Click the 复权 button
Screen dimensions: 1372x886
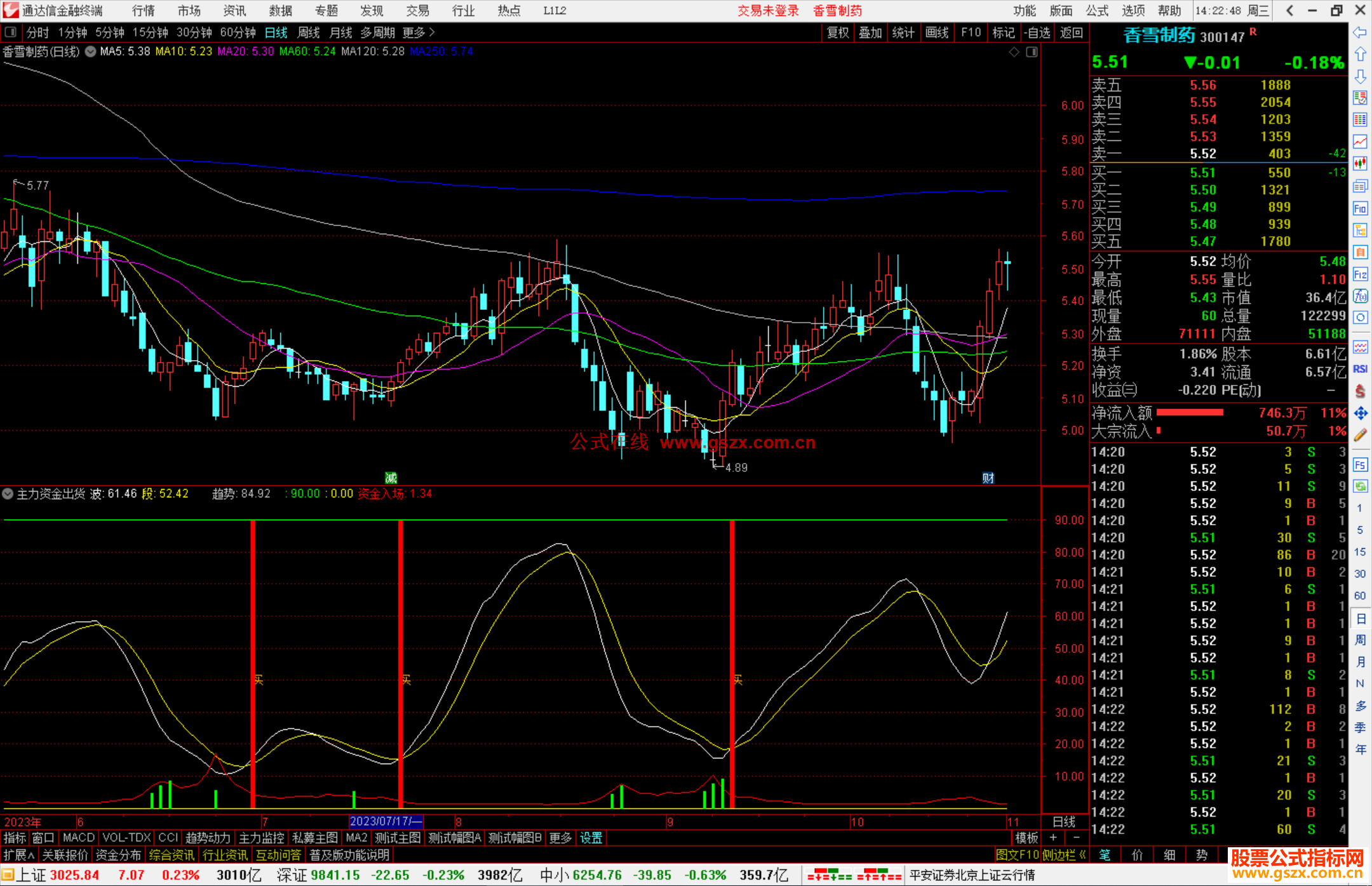coord(838,32)
